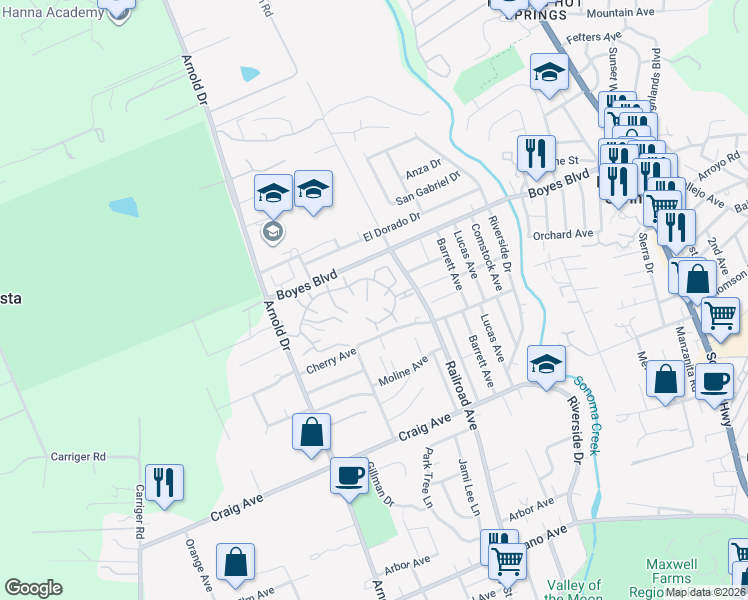This screenshot has width=748, height=600.
Task: Open the Google logo link
Action: 33,588
